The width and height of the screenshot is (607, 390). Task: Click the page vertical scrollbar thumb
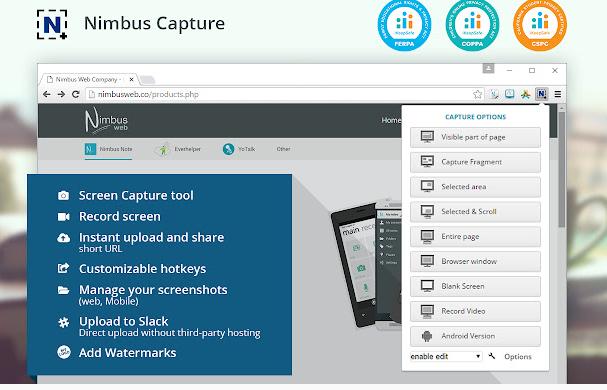pyautogui.click(x=561, y=170)
